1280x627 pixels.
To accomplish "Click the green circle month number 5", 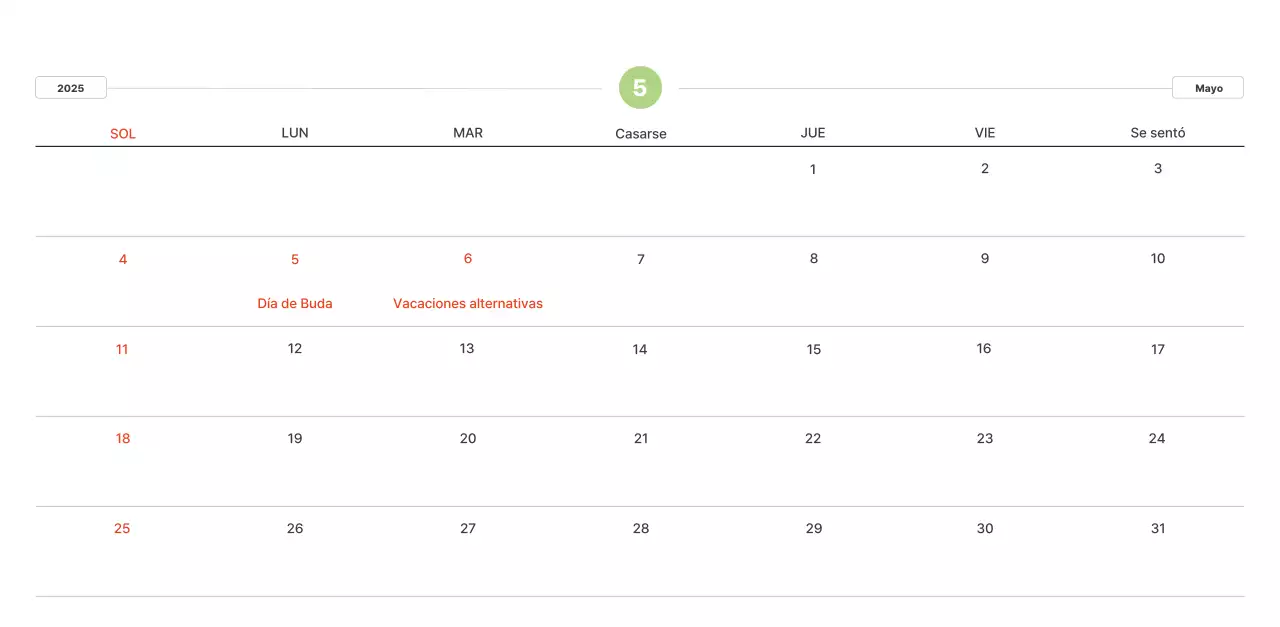I will pyautogui.click(x=640, y=88).
